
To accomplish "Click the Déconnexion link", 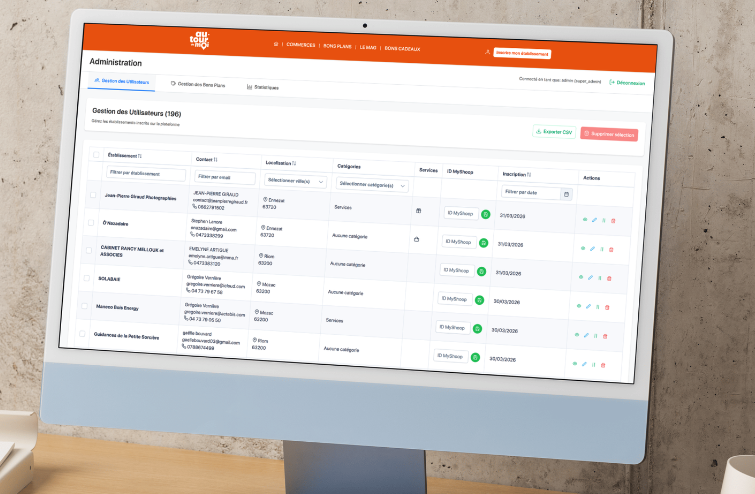I will pyautogui.click(x=628, y=83).
